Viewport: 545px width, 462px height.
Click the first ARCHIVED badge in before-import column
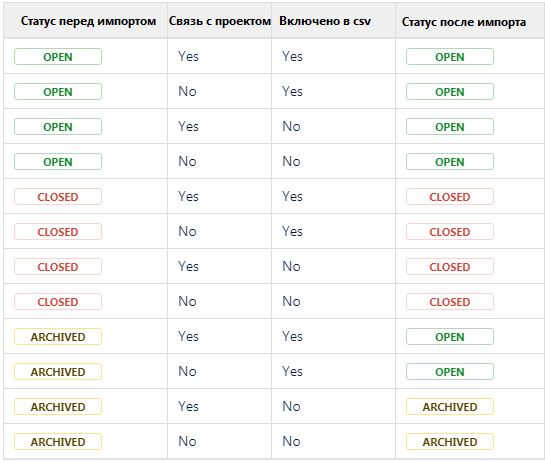(x=58, y=337)
